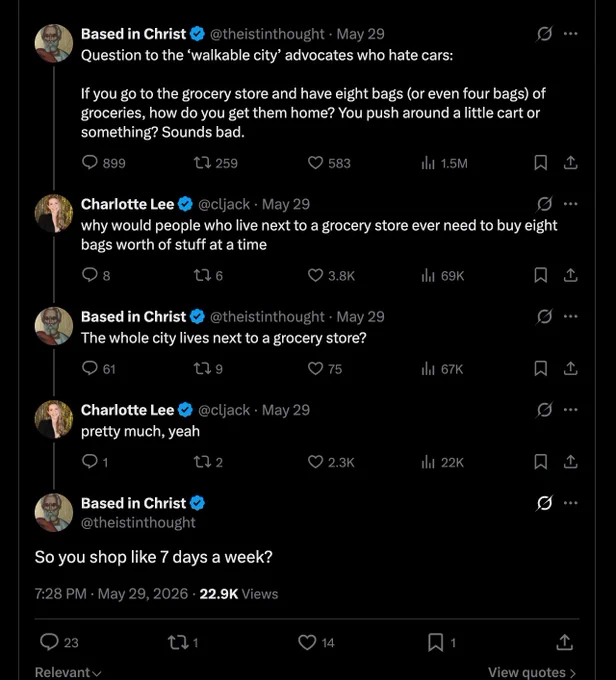Like the main tweet with 14 likes
This screenshot has width=616, height=680.
point(316,642)
